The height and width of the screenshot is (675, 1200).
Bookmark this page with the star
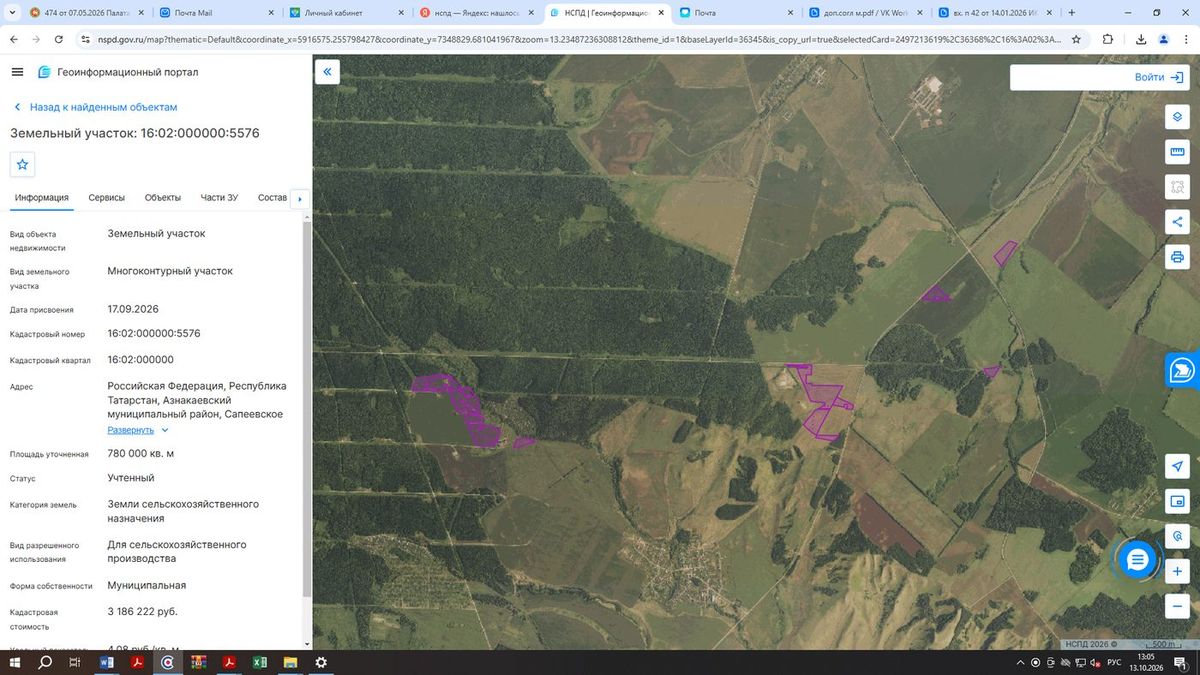[x=1076, y=39]
